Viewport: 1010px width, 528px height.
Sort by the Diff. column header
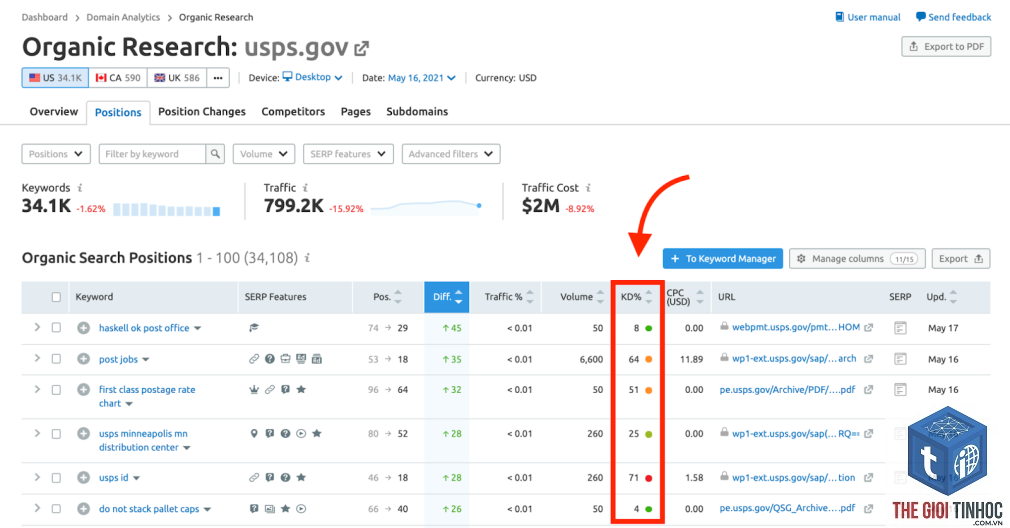[446, 297]
